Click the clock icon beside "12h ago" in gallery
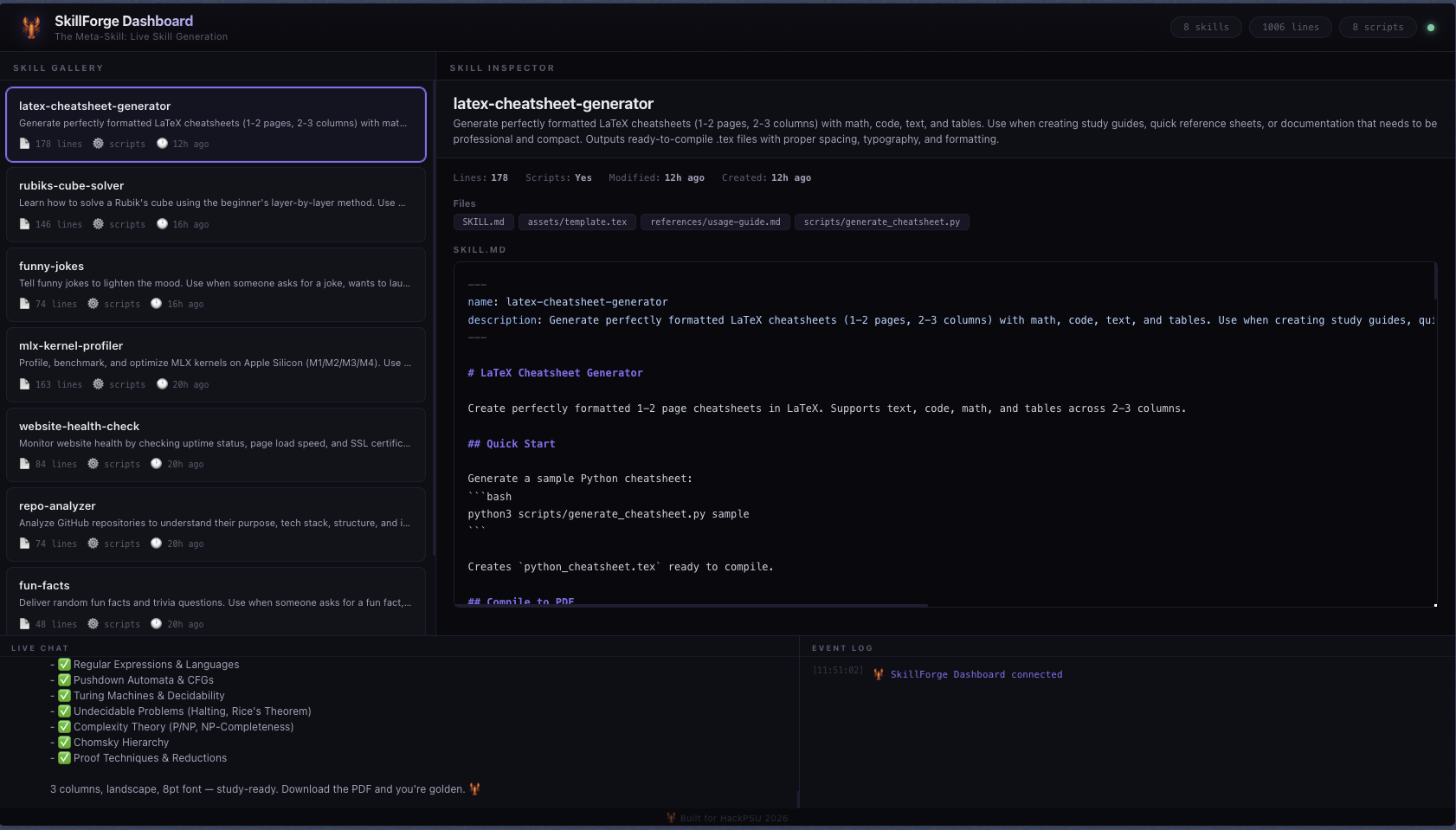 point(162,144)
